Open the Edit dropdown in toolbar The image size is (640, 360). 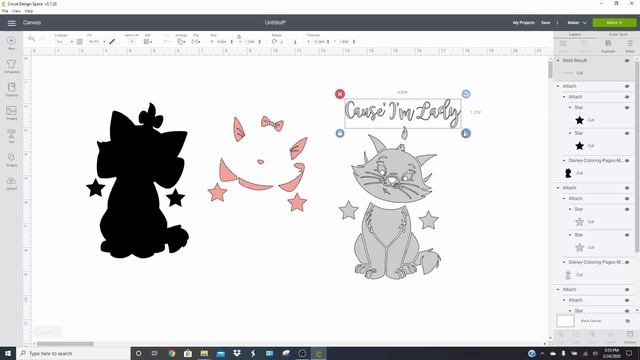pyautogui.click(x=147, y=42)
